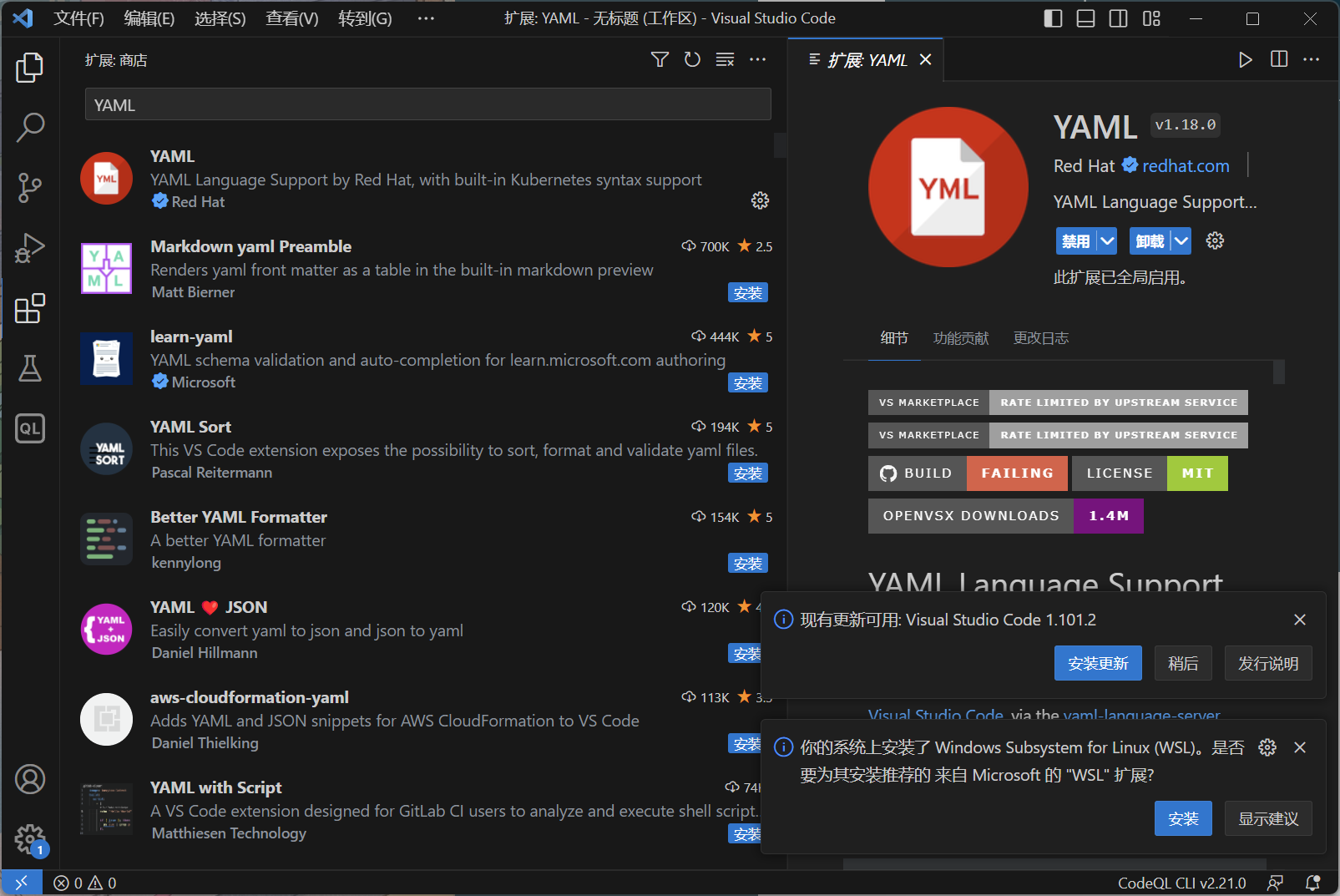Viewport: 1340px width, 896px height.
Task: Close the 扩展: YAML tab
Action: click(925, 59)
